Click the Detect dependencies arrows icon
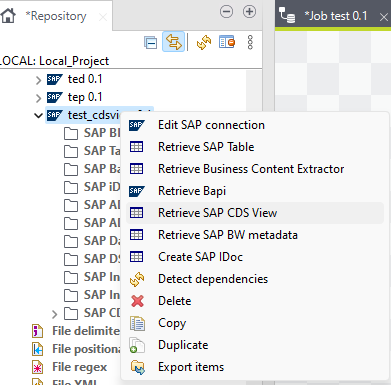Screen dimensions: 391x385 point(137,279)
